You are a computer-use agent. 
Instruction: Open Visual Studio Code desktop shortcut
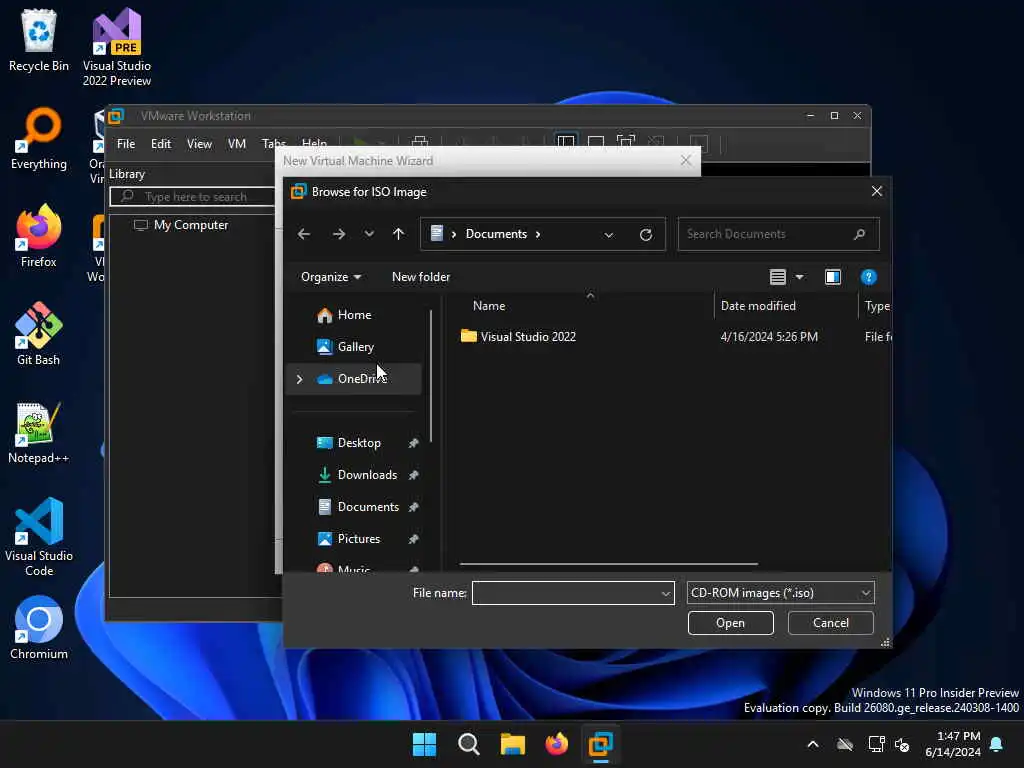click(39, 537)
